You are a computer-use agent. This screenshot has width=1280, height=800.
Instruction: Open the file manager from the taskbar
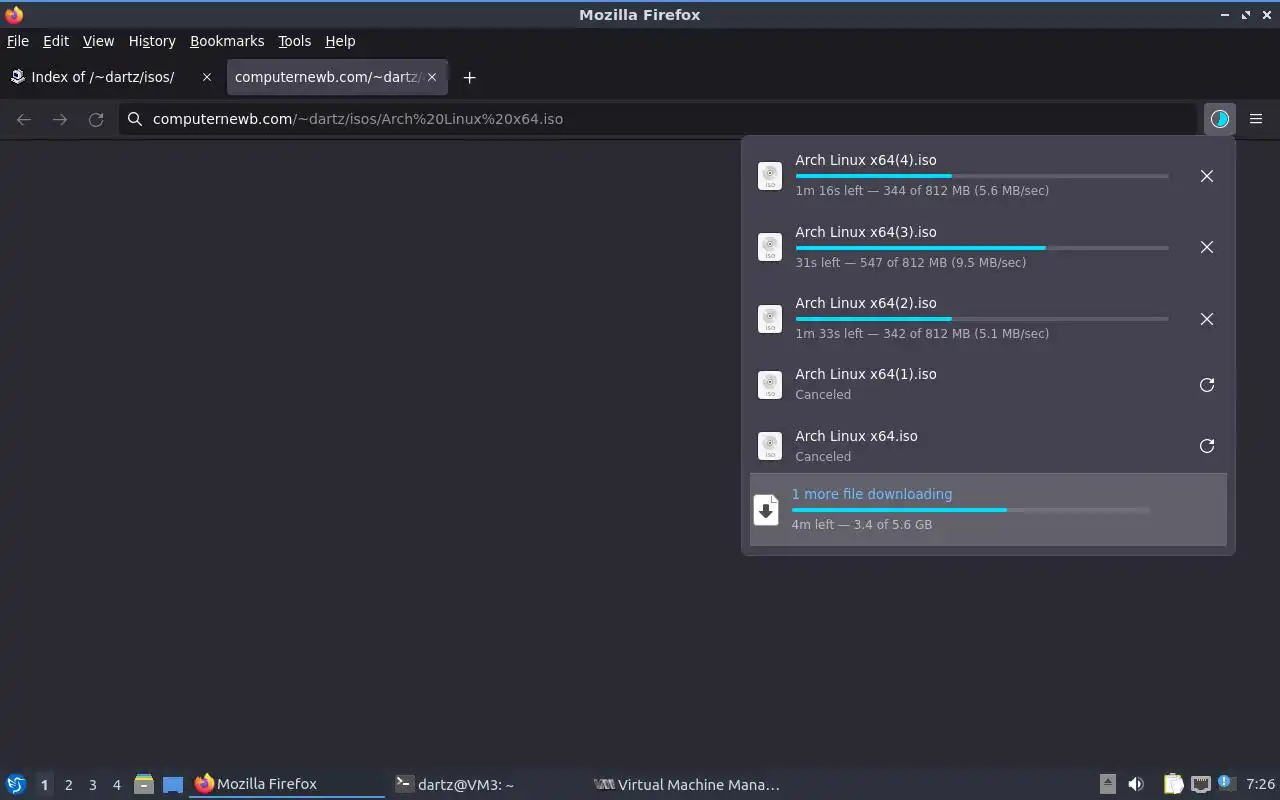[x=144, y=784]
